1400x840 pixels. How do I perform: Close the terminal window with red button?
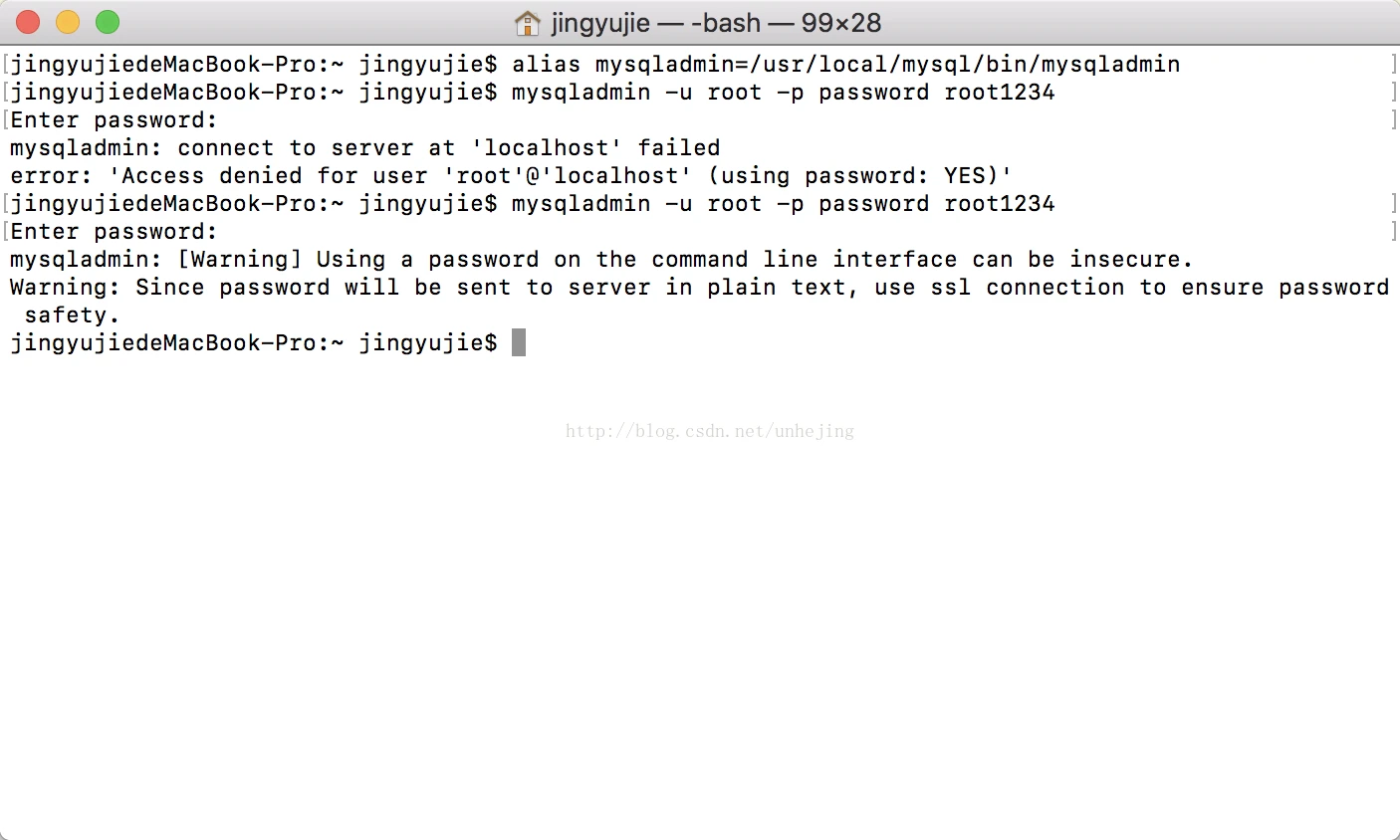(28, 22)
